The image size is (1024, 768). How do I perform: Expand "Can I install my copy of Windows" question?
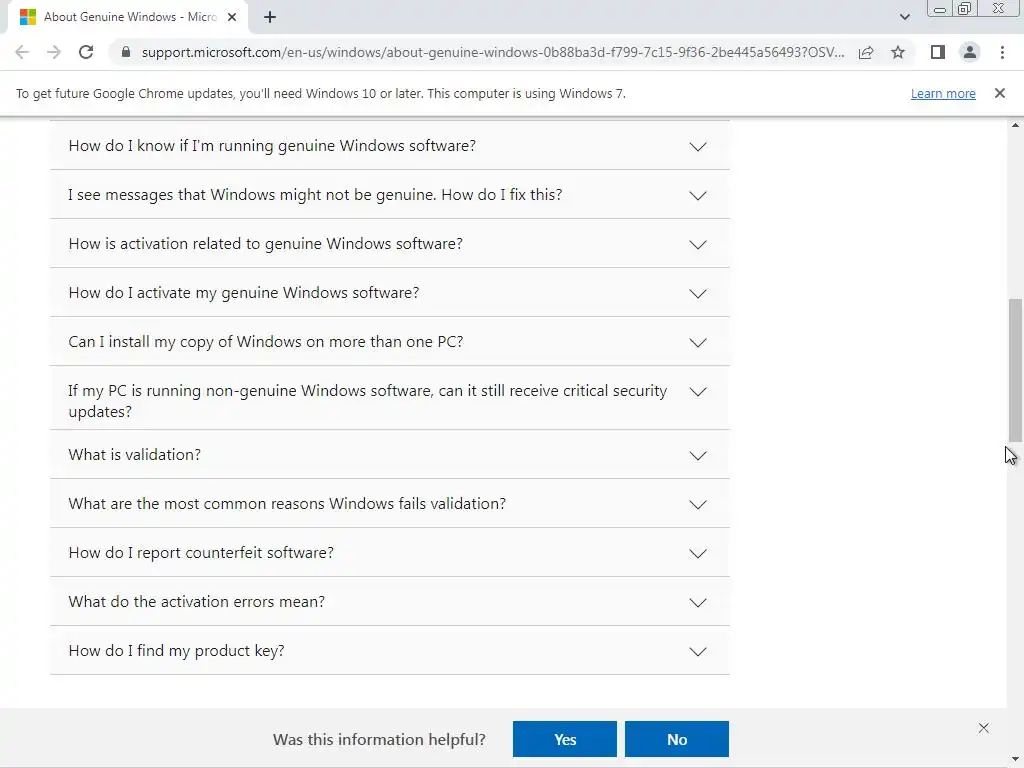[389, 342]
